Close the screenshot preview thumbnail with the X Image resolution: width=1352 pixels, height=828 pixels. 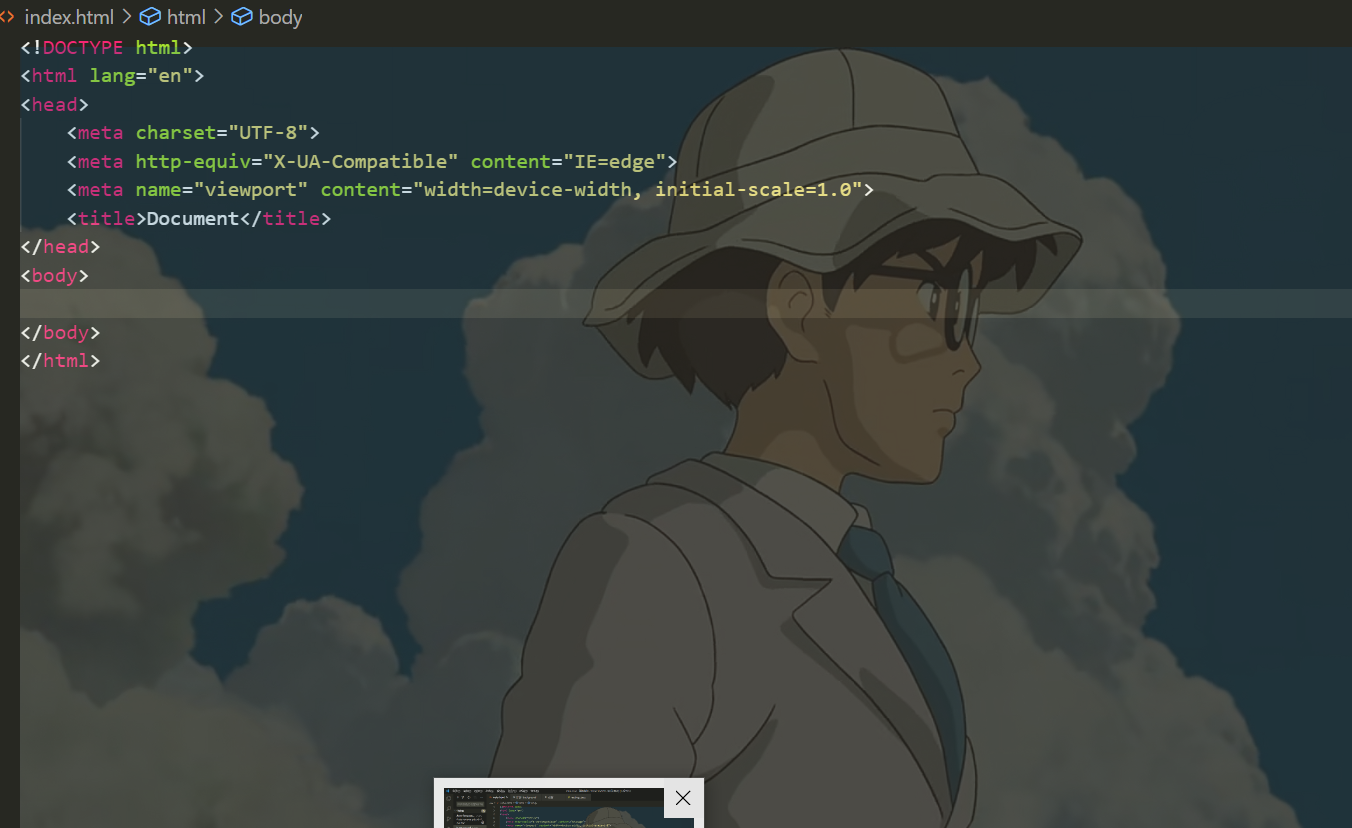click(x=683, y=798)
